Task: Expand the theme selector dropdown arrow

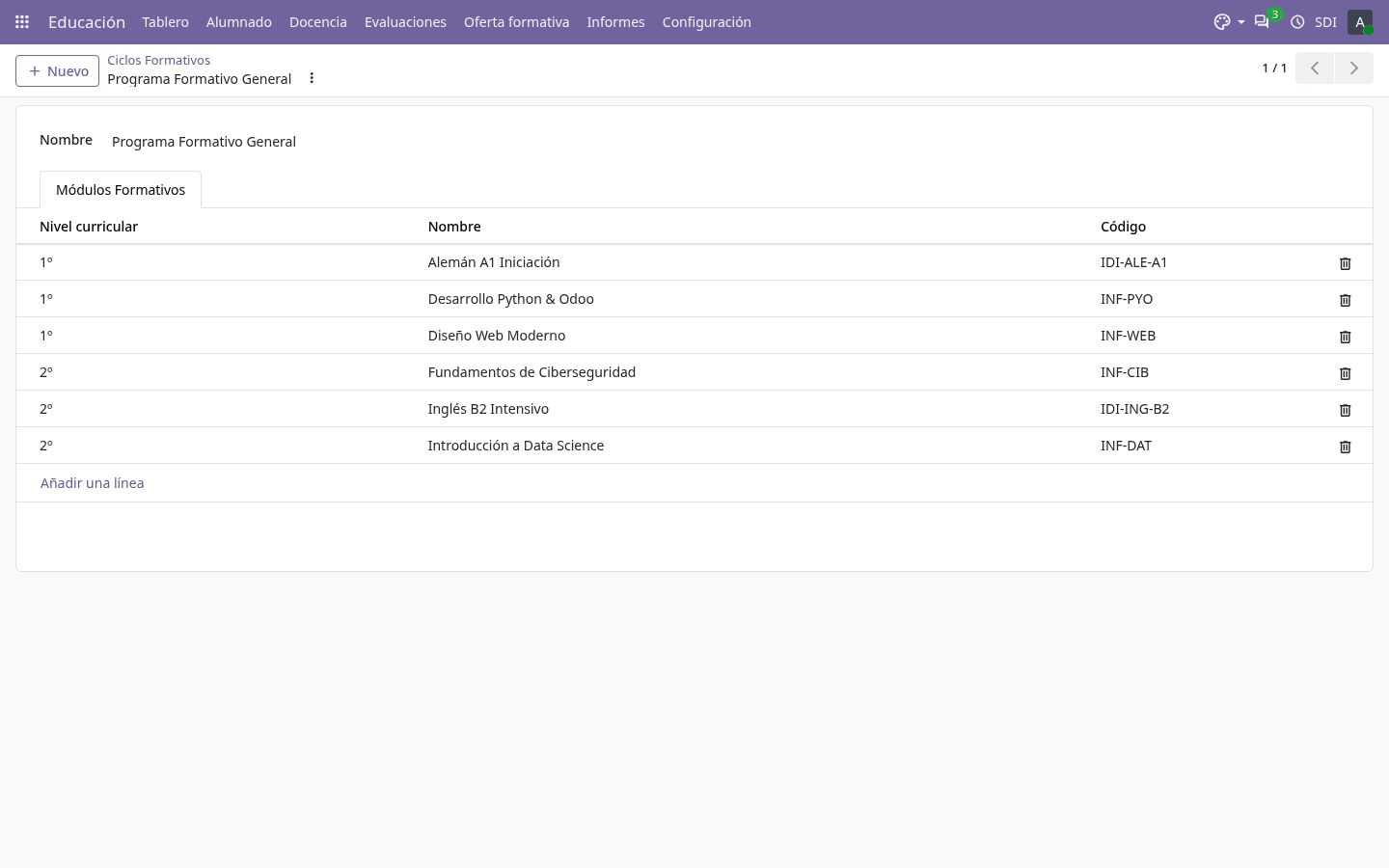Action: 1241,22
